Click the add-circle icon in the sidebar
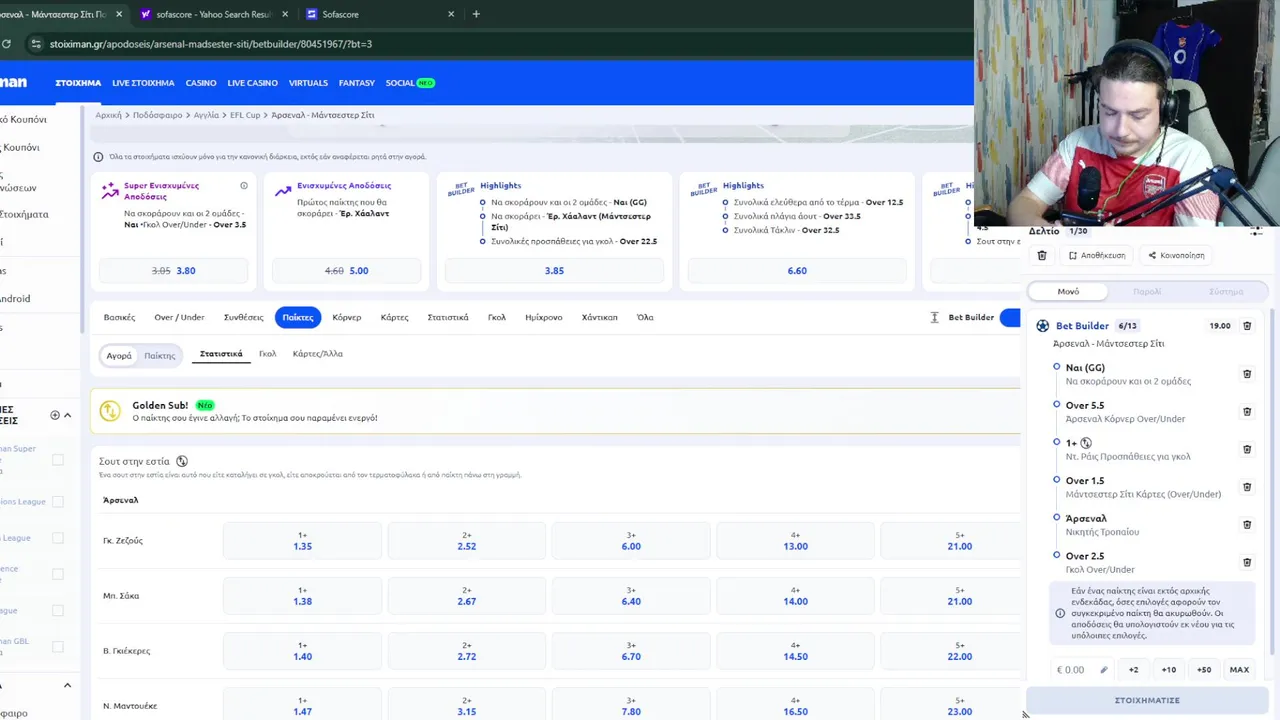 tap(55, 415)
